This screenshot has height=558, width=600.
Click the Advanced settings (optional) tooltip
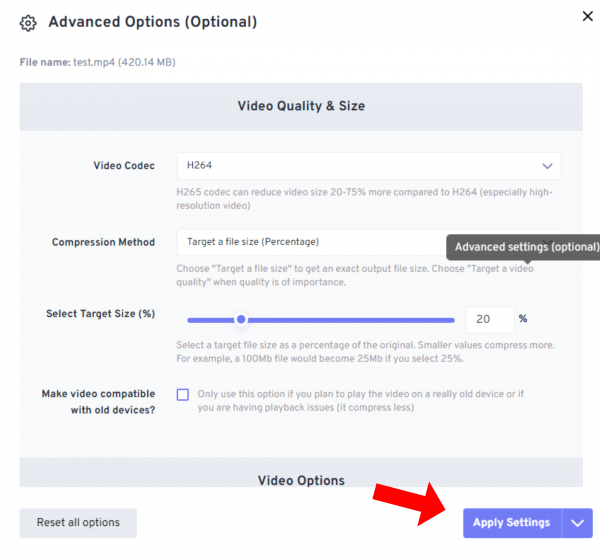pyautogui.click(x=526, y=247)
